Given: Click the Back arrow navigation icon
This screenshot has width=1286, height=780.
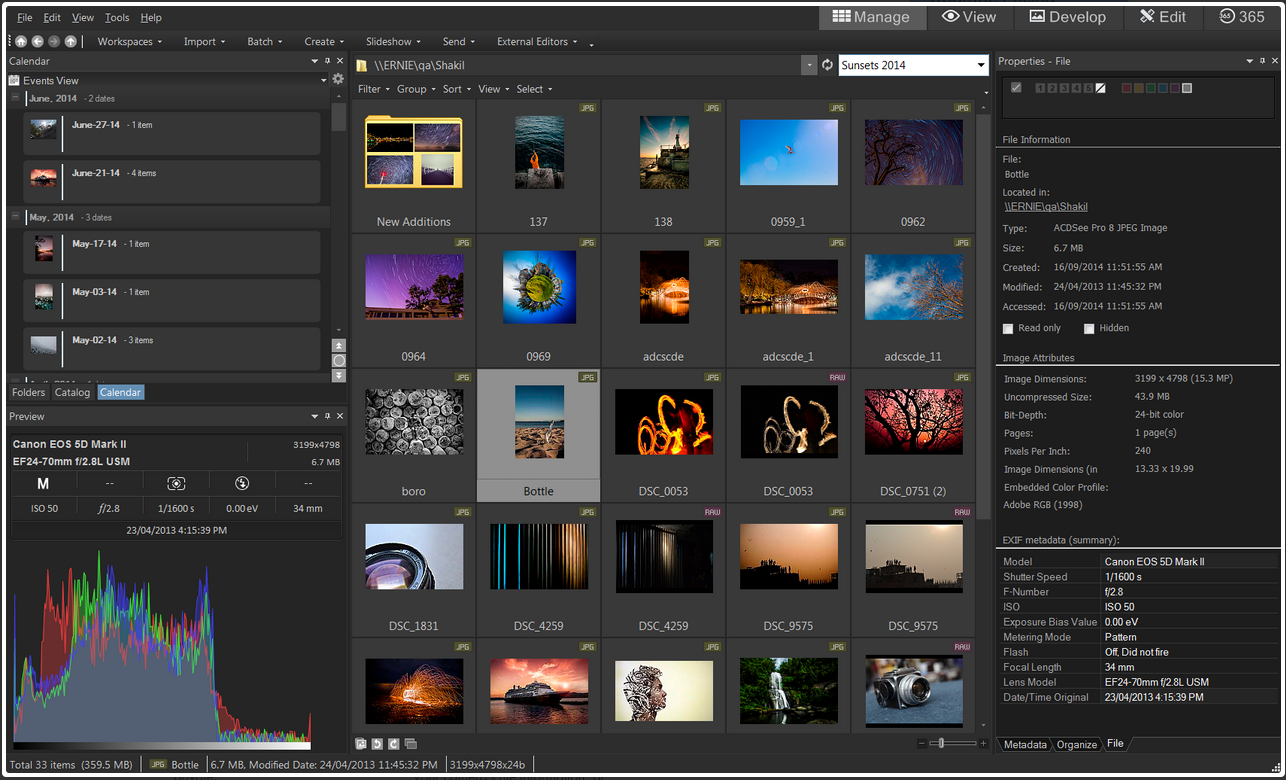Looking at the screenshot, I should [37, 42].
